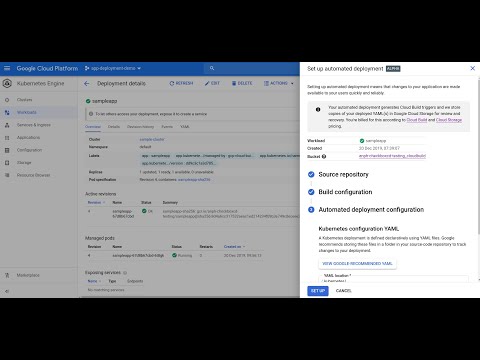The height and width of the screenshot is (360, 480).
Task: Click the Services & Ingress sidebar icon
Action: point(7,125)
